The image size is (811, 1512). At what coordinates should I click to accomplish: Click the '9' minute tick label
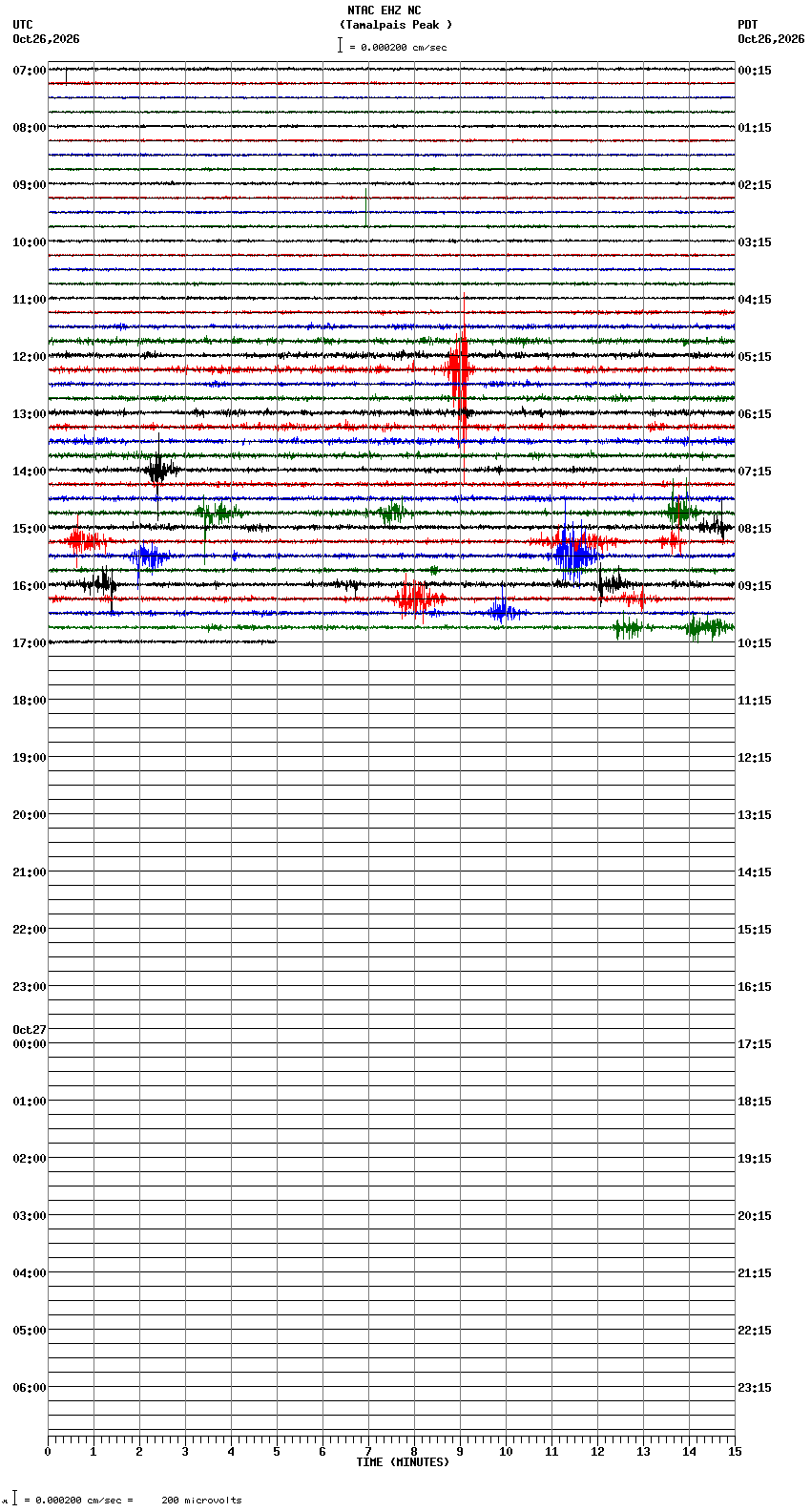(460, 1452)
